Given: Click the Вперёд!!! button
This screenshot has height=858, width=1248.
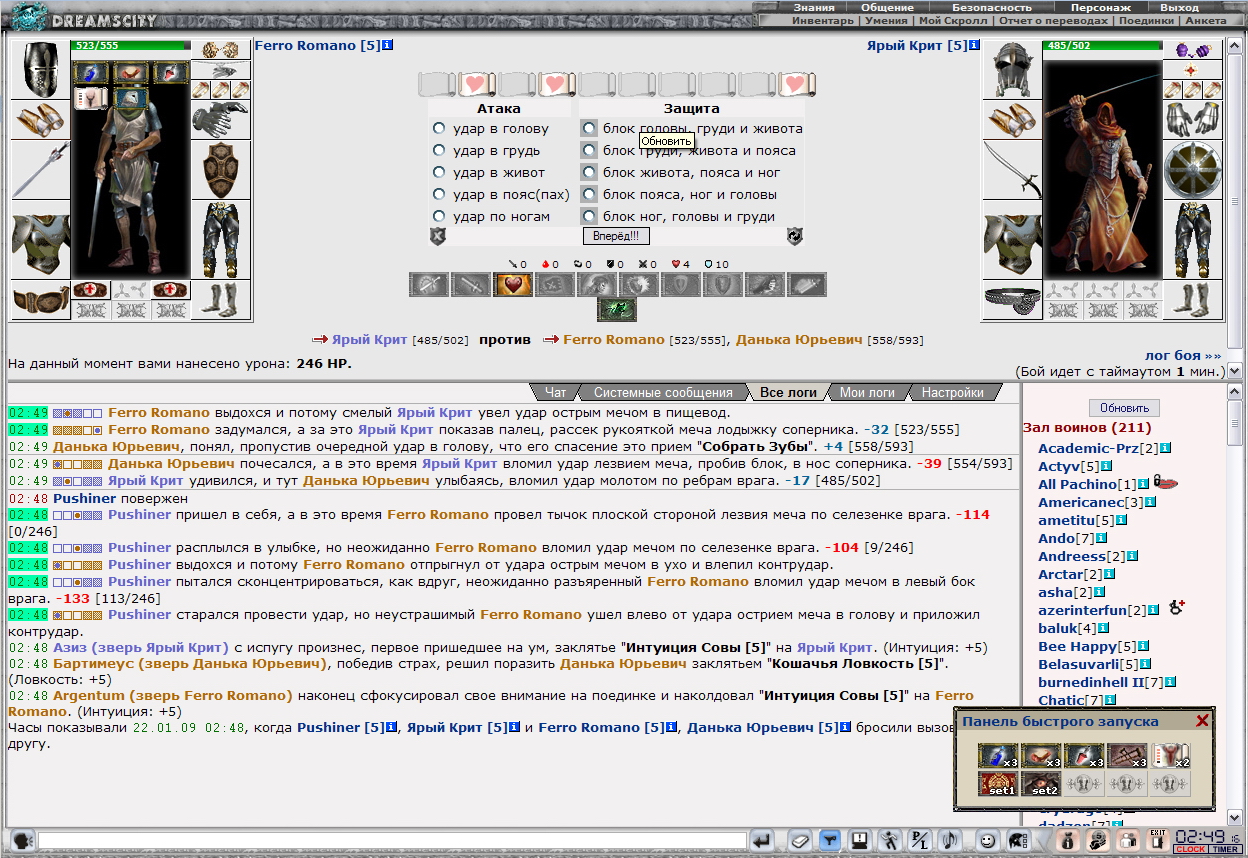Looking at the screenshot, I should (616, 237).
